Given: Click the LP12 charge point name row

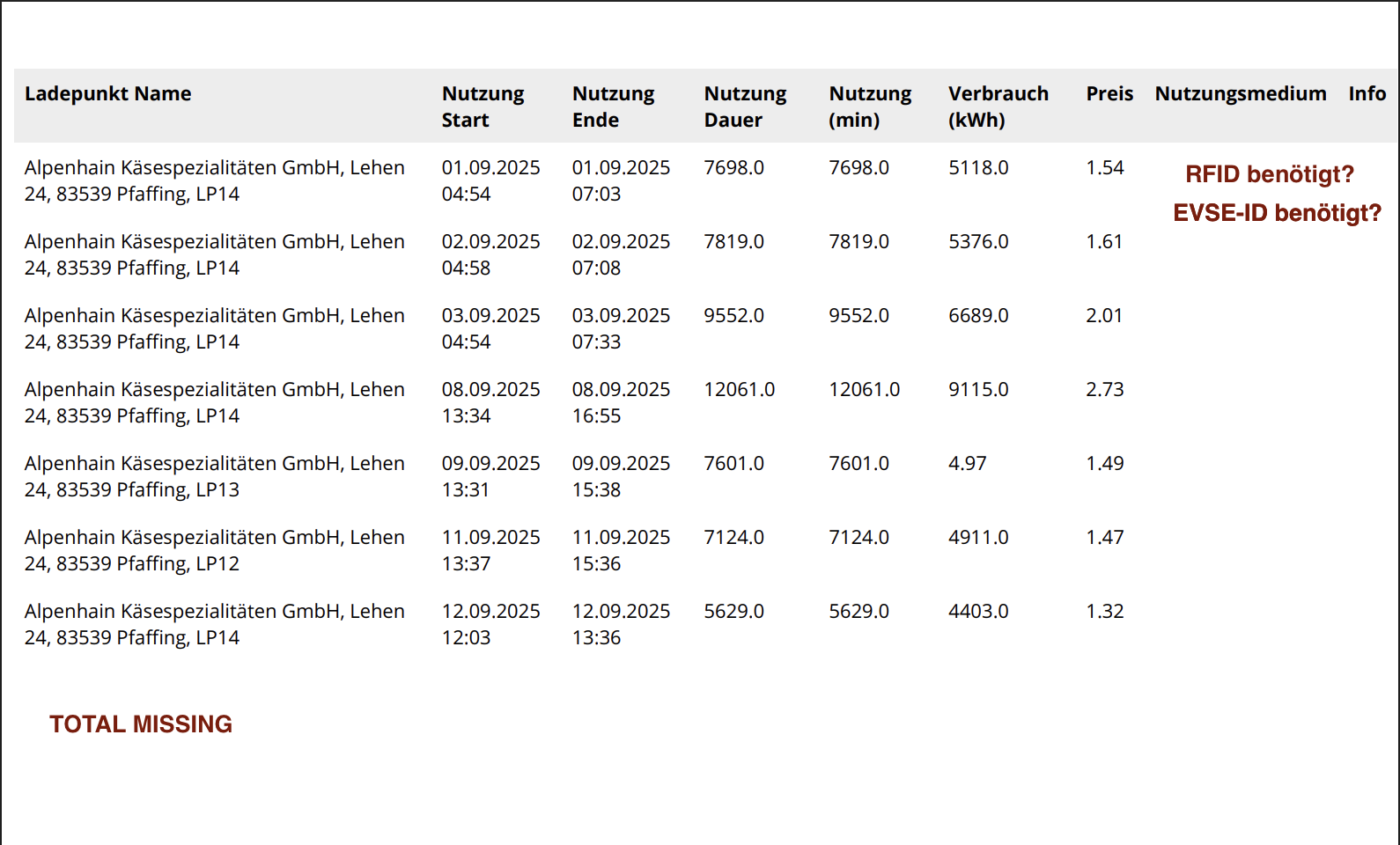Looking at the screenshot, I should tap(215, 550).
